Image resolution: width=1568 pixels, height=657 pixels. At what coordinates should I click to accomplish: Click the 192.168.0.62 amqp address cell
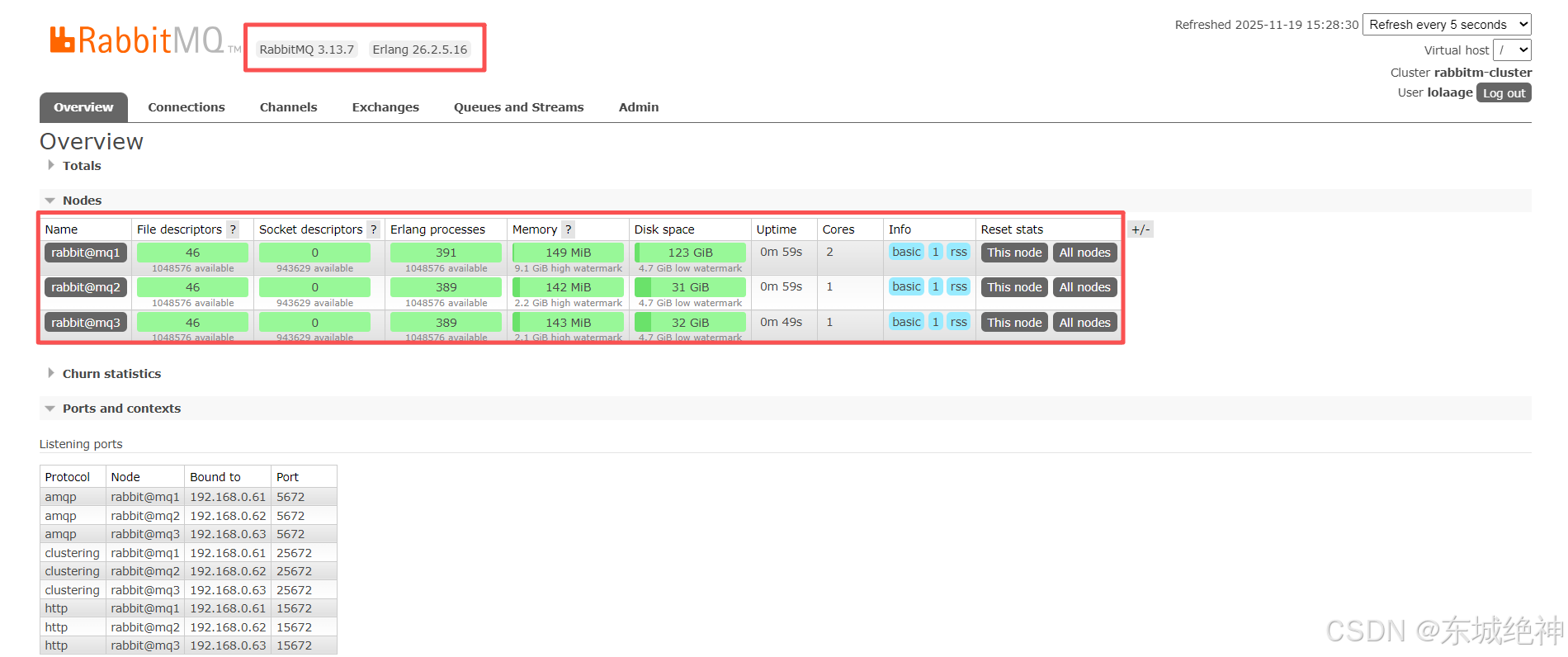click(228, 516)
